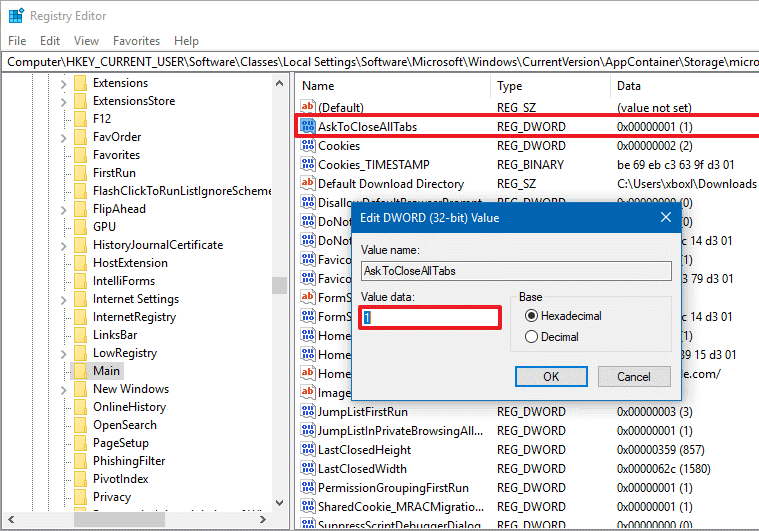759x531 pixels.
Task: Click the JumpListInPrivateBrowsingAll value icon
Action: click(x=307, y=430)
